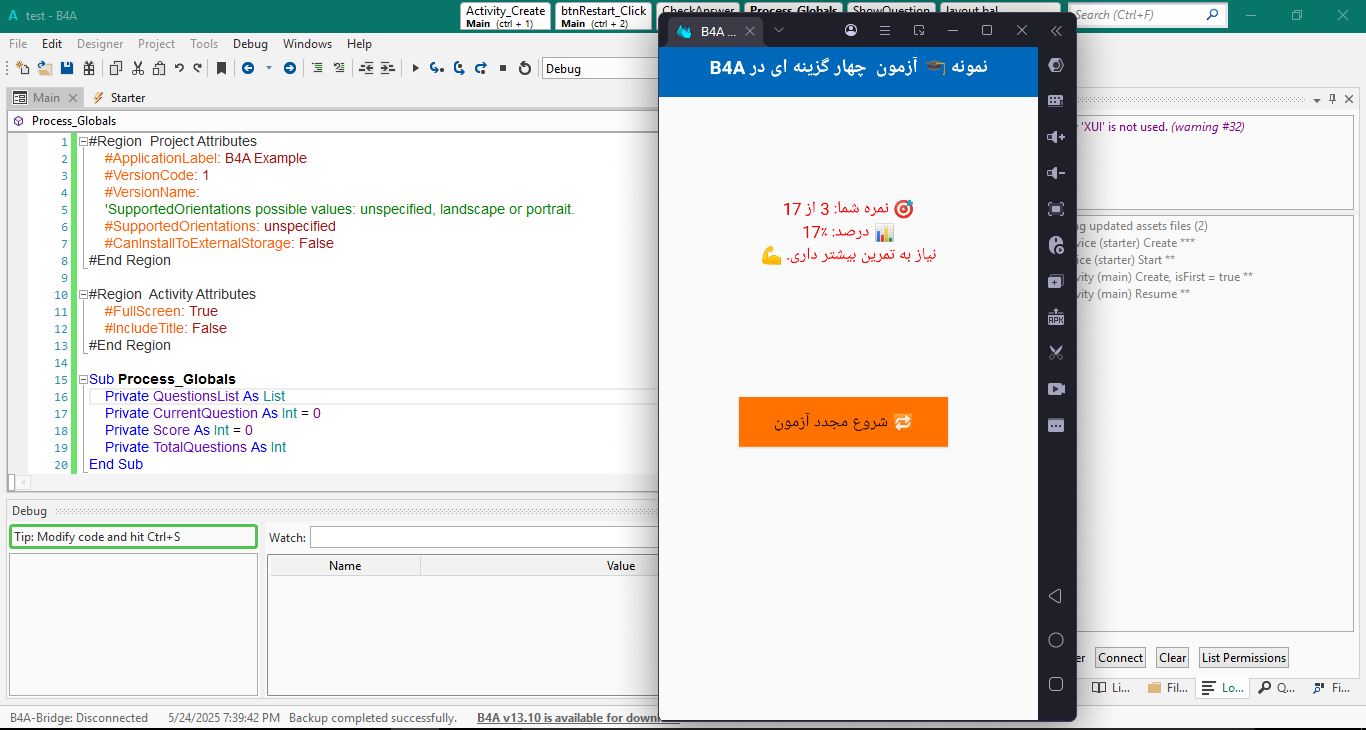The image size is (1366, 730).
Task: Navigate forward with blue right arrow
Action: [289, 68]
